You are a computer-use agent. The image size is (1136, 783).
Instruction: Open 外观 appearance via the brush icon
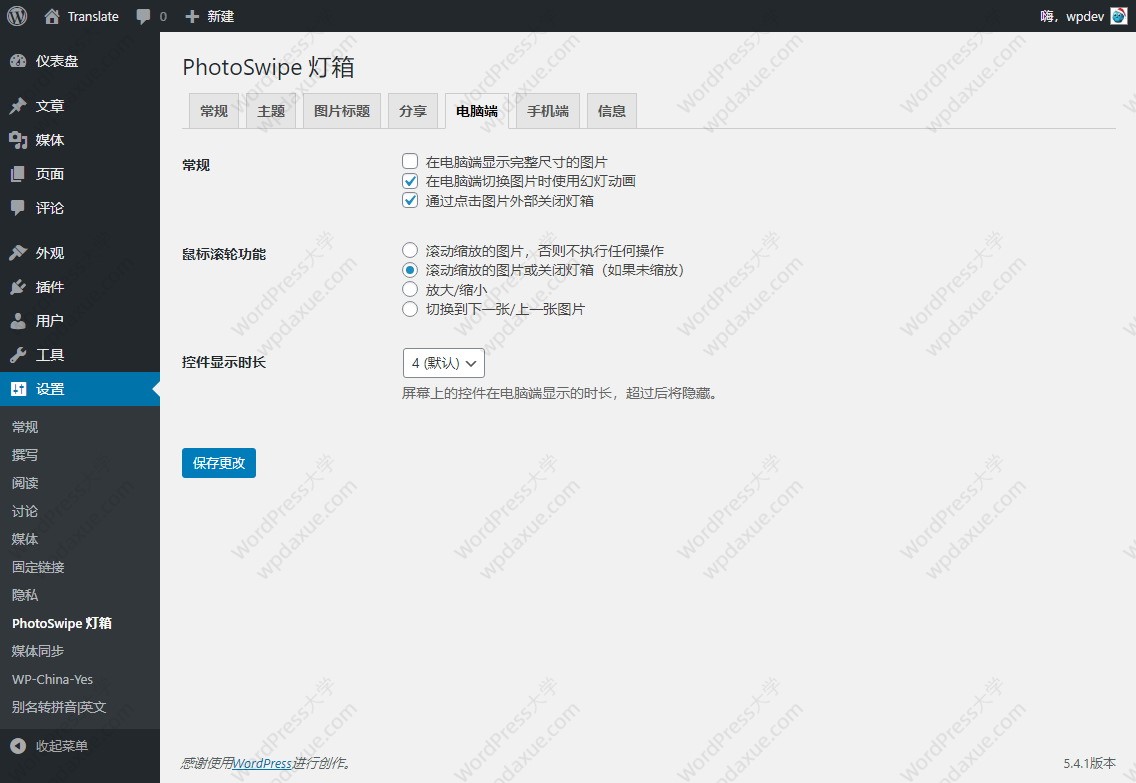click(x=18, y=253)
